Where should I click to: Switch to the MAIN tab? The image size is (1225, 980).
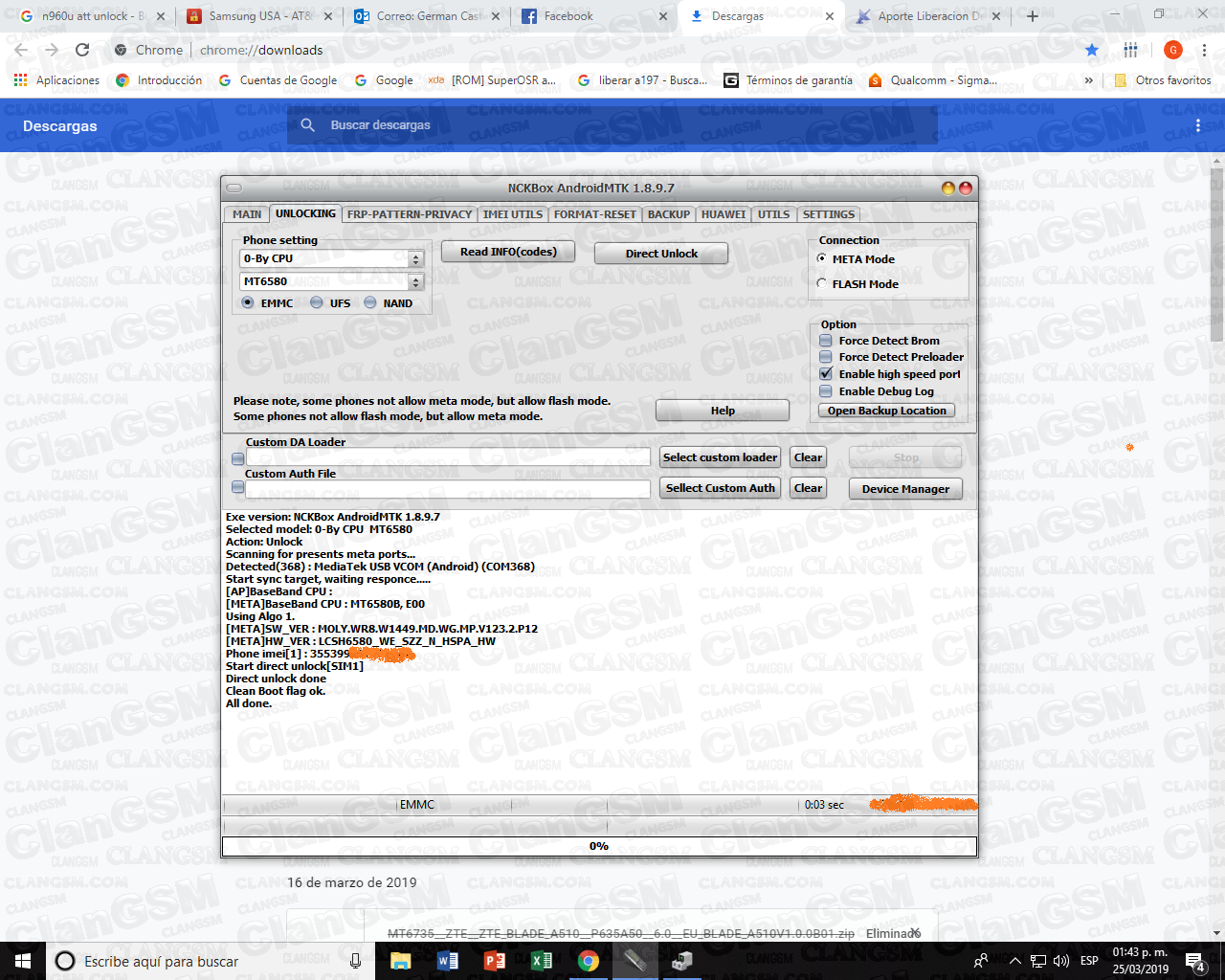(246, 214)
